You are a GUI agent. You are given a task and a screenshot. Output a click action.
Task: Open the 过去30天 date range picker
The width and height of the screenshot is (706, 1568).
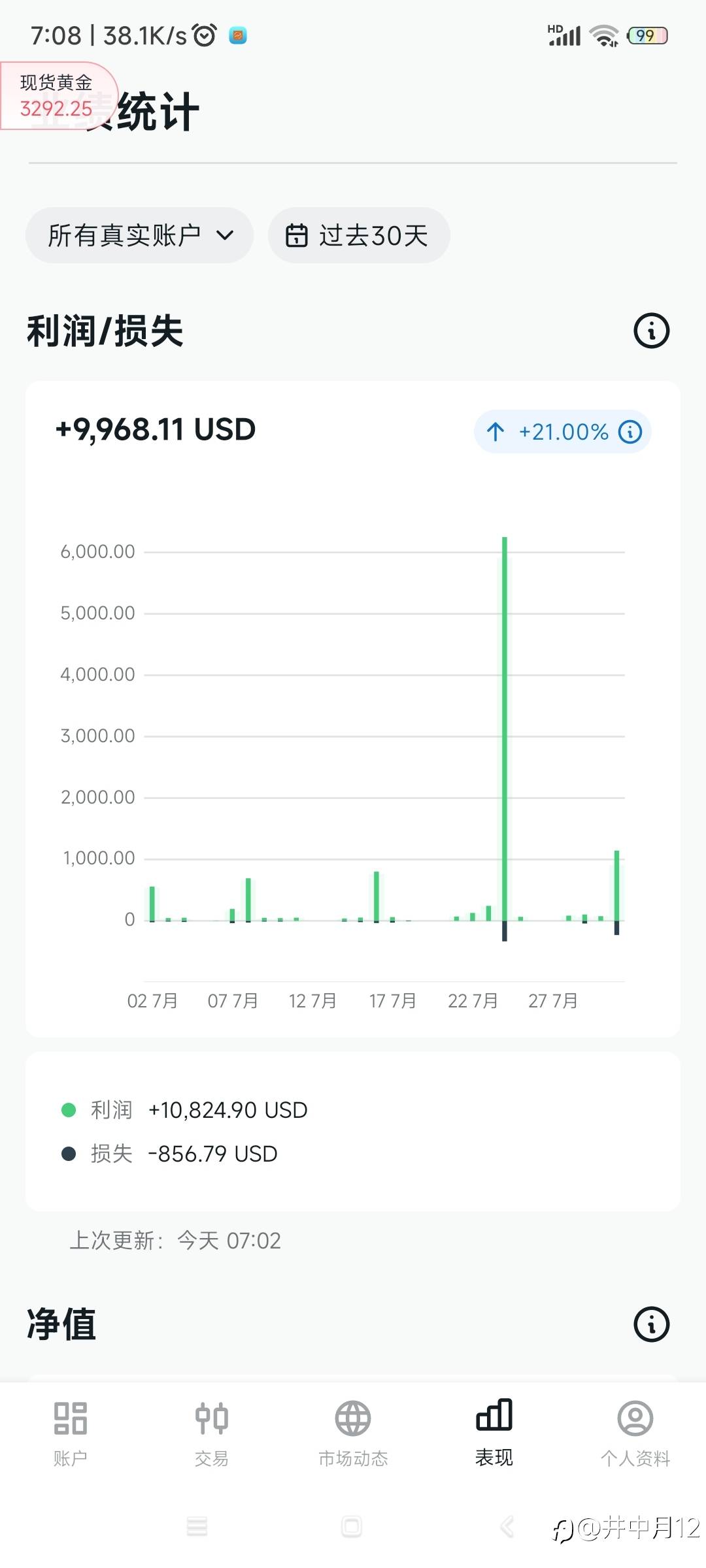[x=359, y=235]
